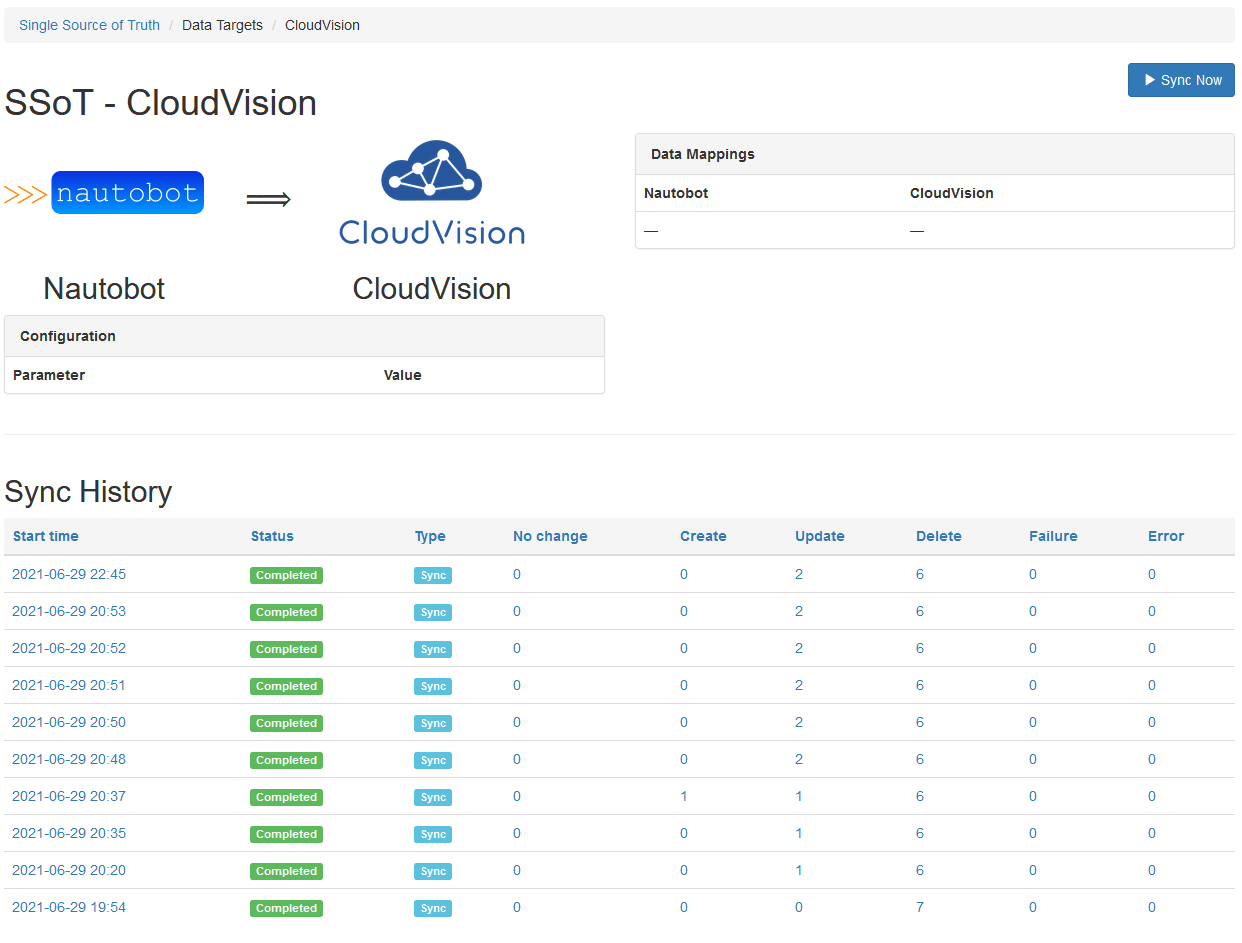The width and height of the screenshot is (1242, 943).
Task: Open the 2021-06-29 20:37 sync entry
Action: pyautogui.click(x=69, y=796)
